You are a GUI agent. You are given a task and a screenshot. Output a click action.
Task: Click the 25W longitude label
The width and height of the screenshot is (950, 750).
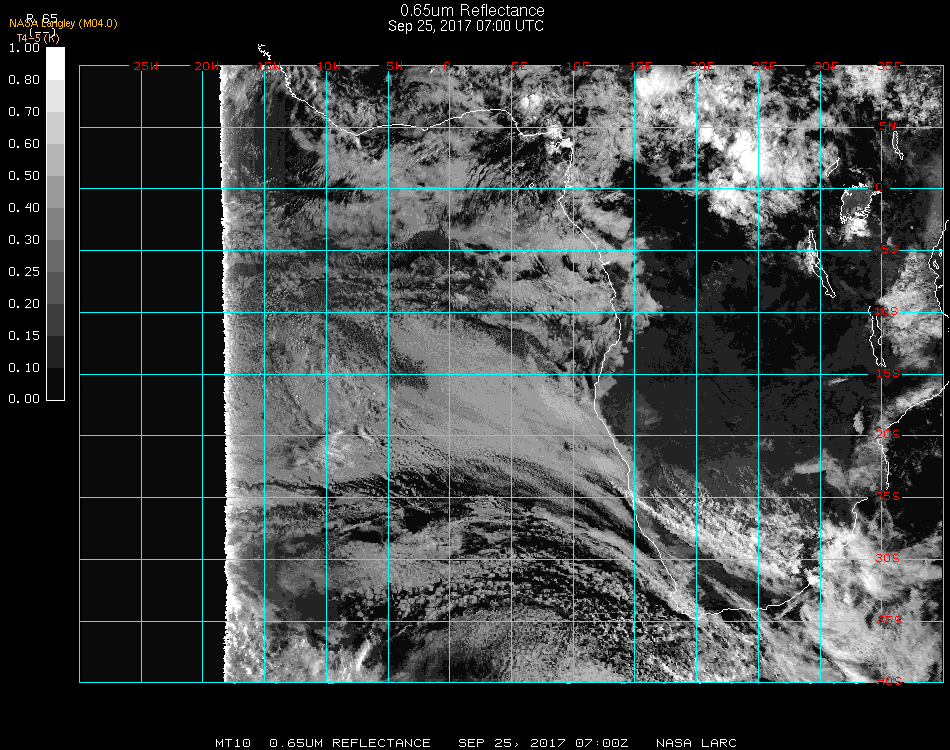[145, 66]
